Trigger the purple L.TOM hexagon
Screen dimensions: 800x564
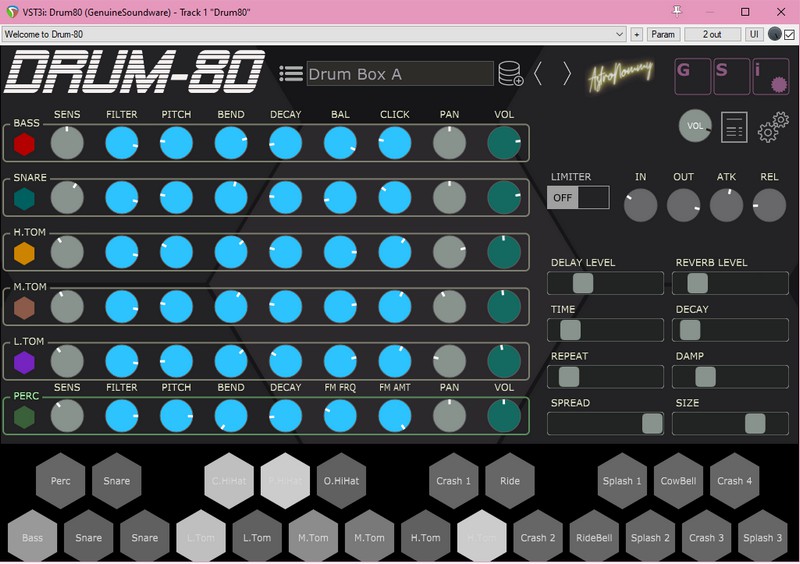24,362
